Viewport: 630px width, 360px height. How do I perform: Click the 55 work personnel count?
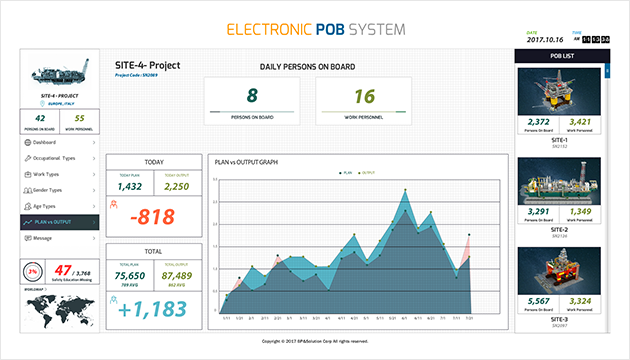(80, 119)
